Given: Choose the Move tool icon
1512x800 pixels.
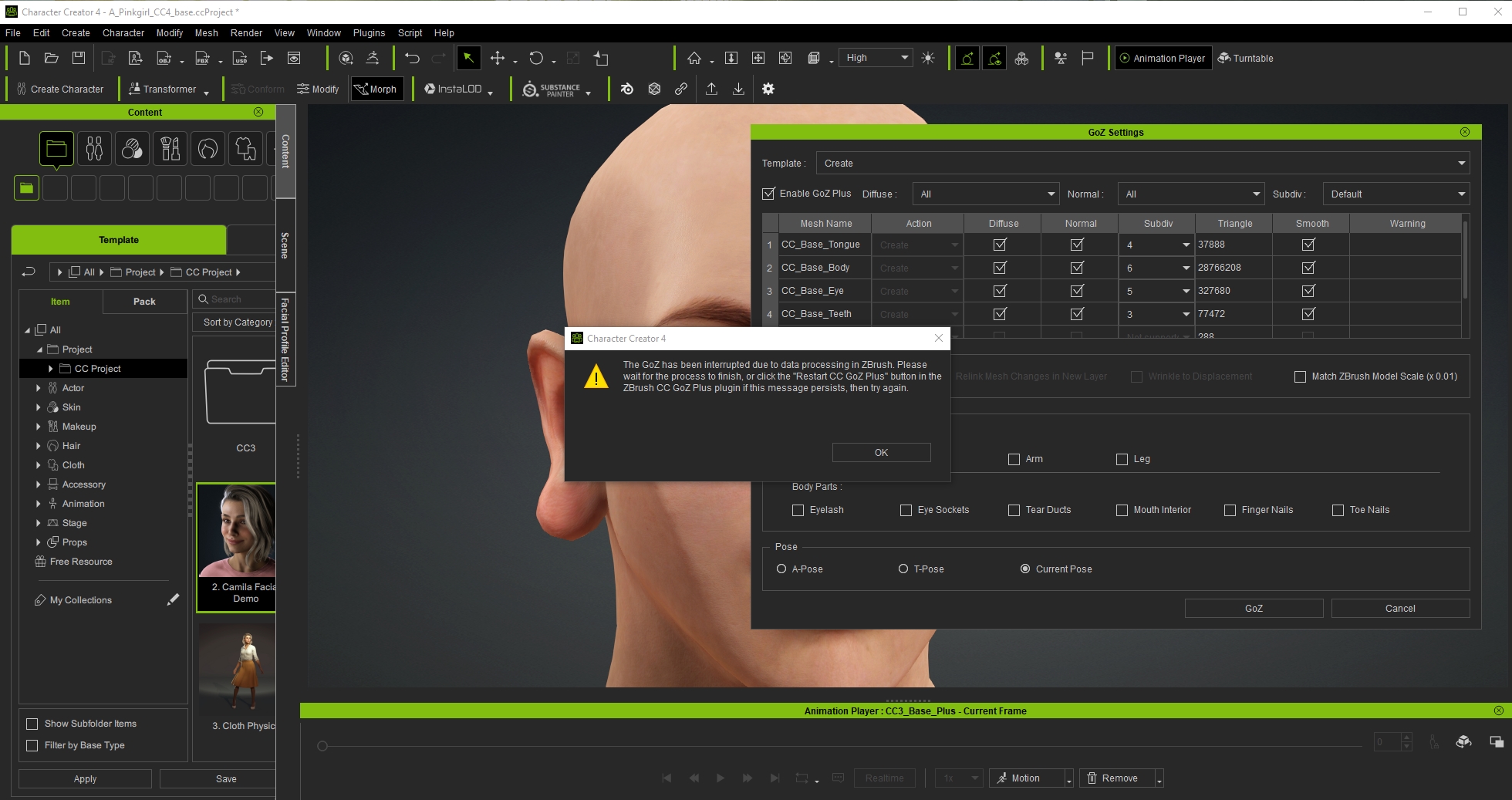Looking at the screenshot, I should [498, 58].
